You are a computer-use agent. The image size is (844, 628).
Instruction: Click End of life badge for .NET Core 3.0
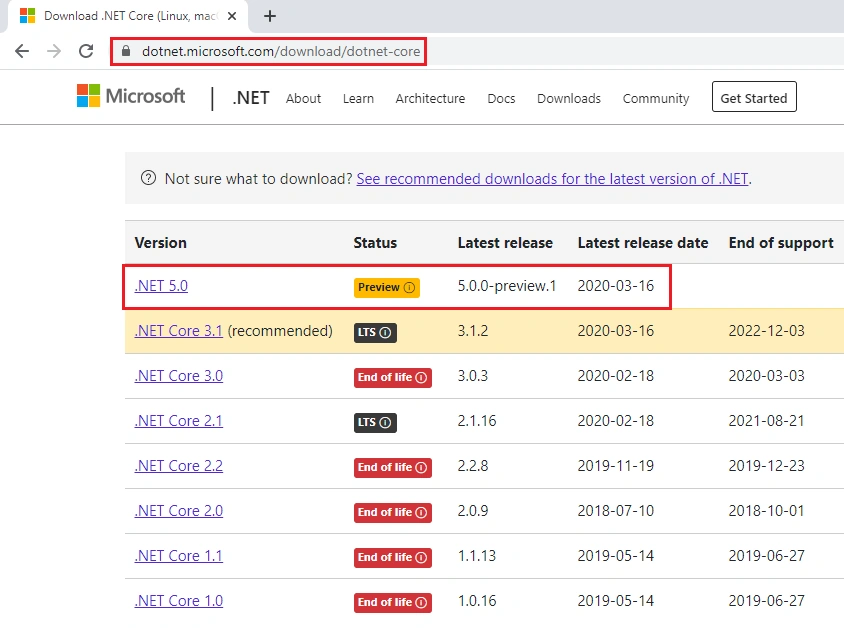coord(392,377)
